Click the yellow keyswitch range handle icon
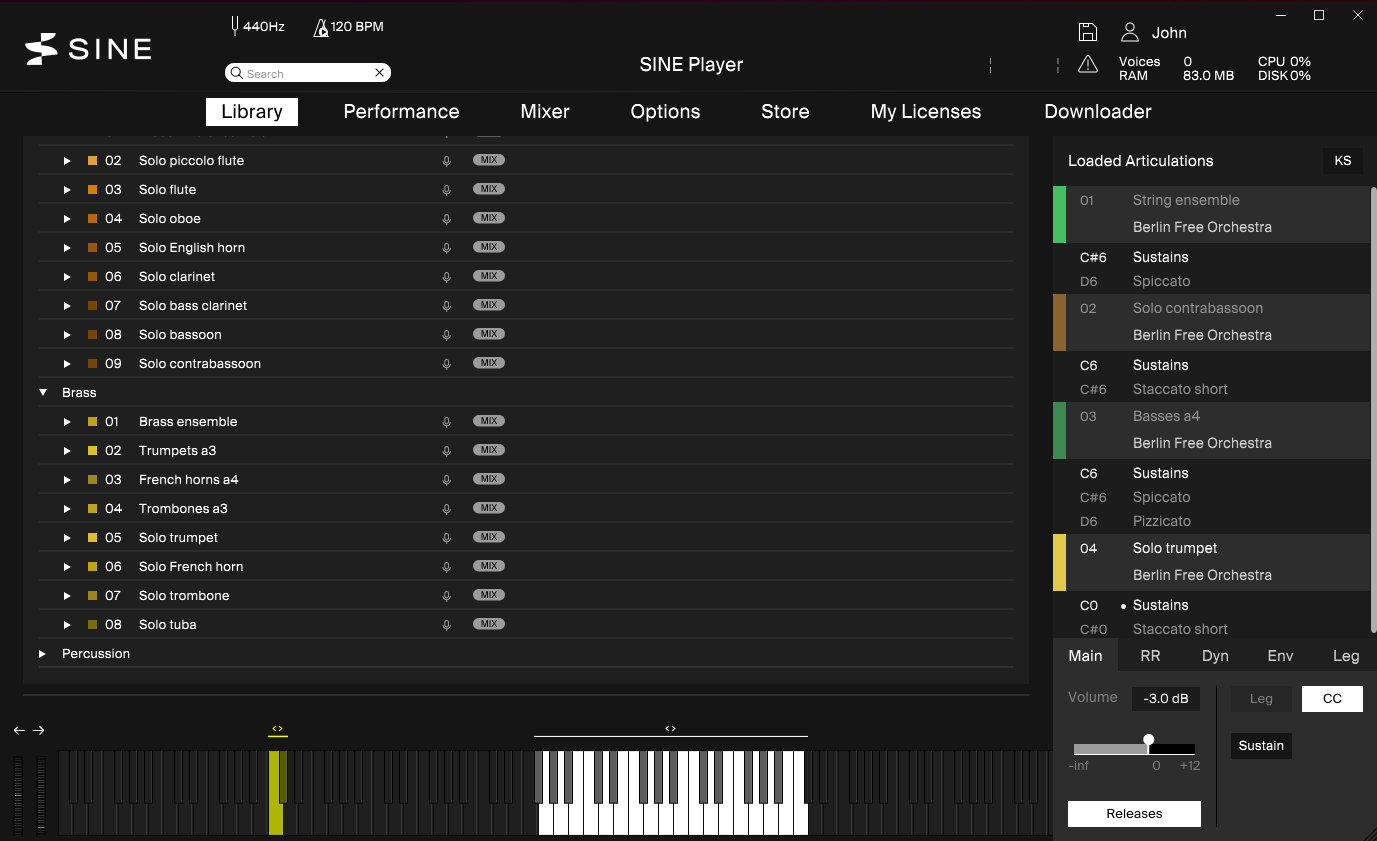This screenshot has width=1377, height=841. 278,728
